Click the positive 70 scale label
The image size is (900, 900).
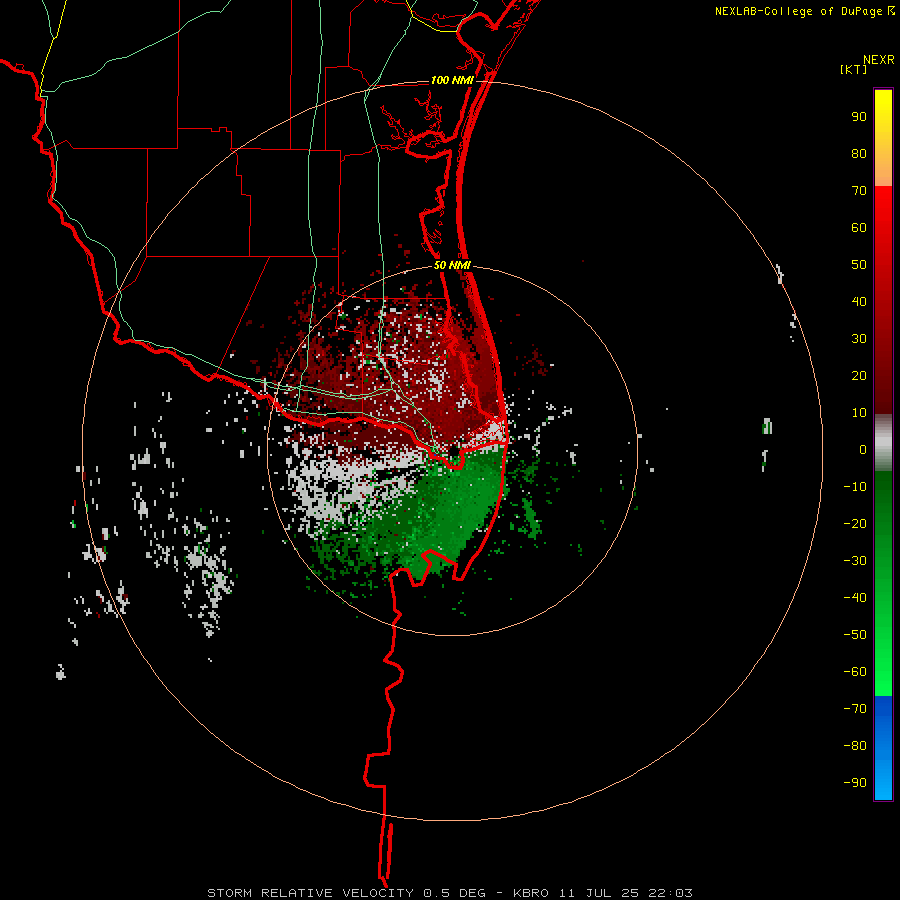pos(859,191)
